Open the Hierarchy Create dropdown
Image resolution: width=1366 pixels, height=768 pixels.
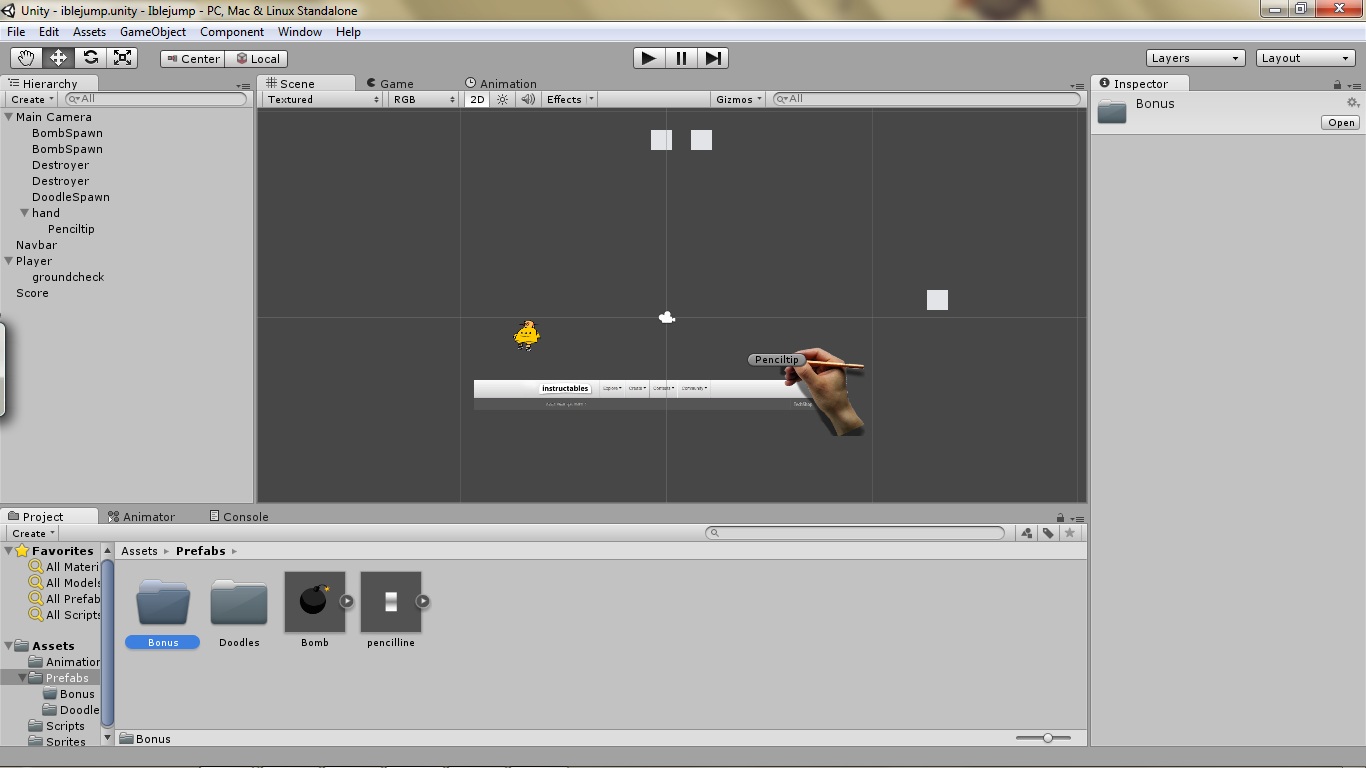pyautogui.click(x=32, y=99)
